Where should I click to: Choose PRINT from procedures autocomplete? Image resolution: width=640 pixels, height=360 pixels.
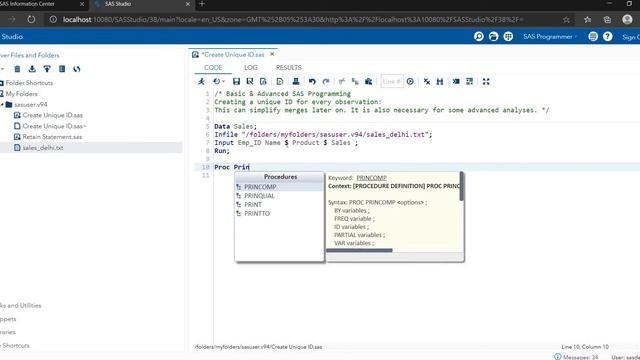click(253, 205)
